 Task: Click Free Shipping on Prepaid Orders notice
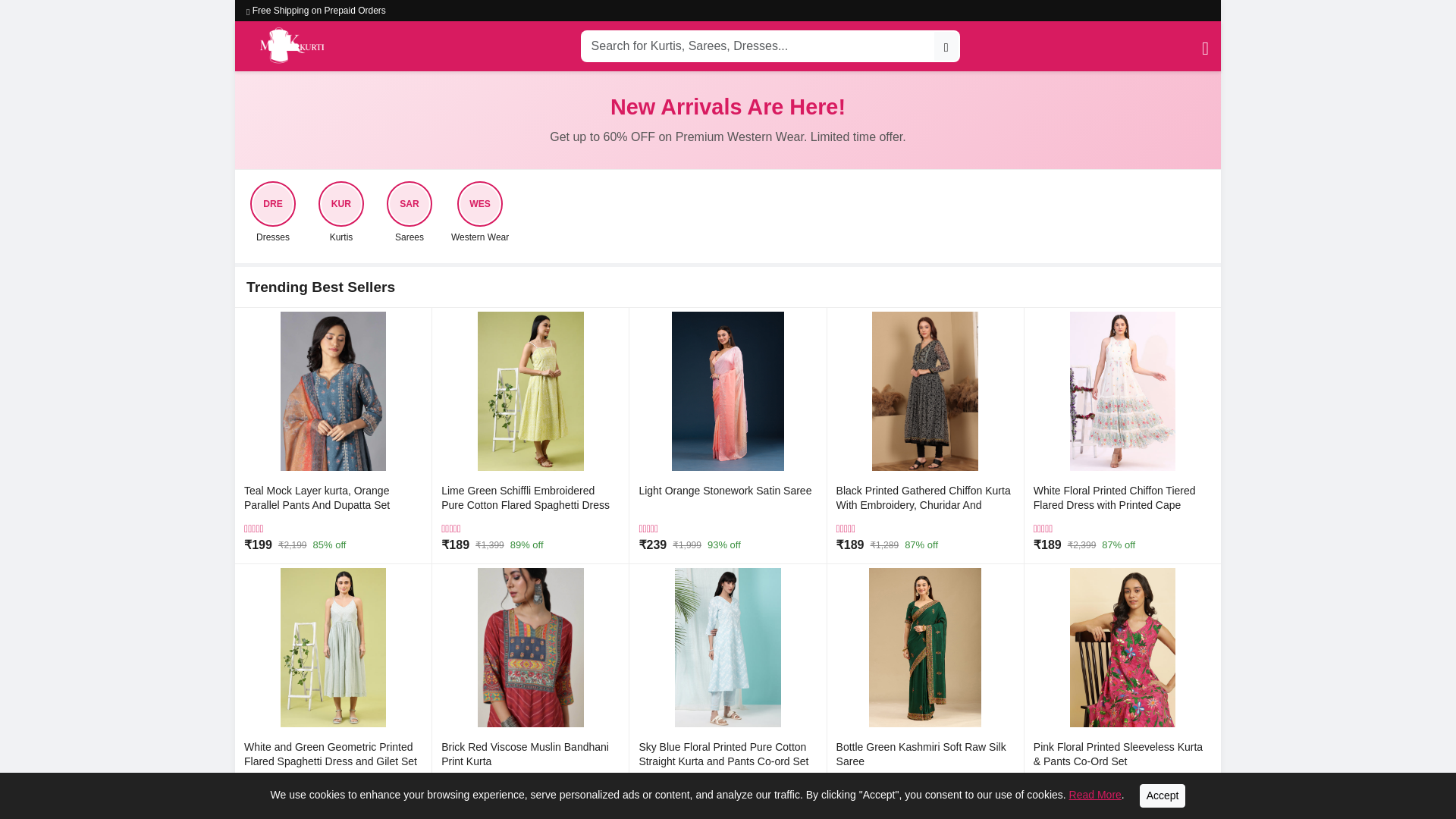[x=316, y=11]
